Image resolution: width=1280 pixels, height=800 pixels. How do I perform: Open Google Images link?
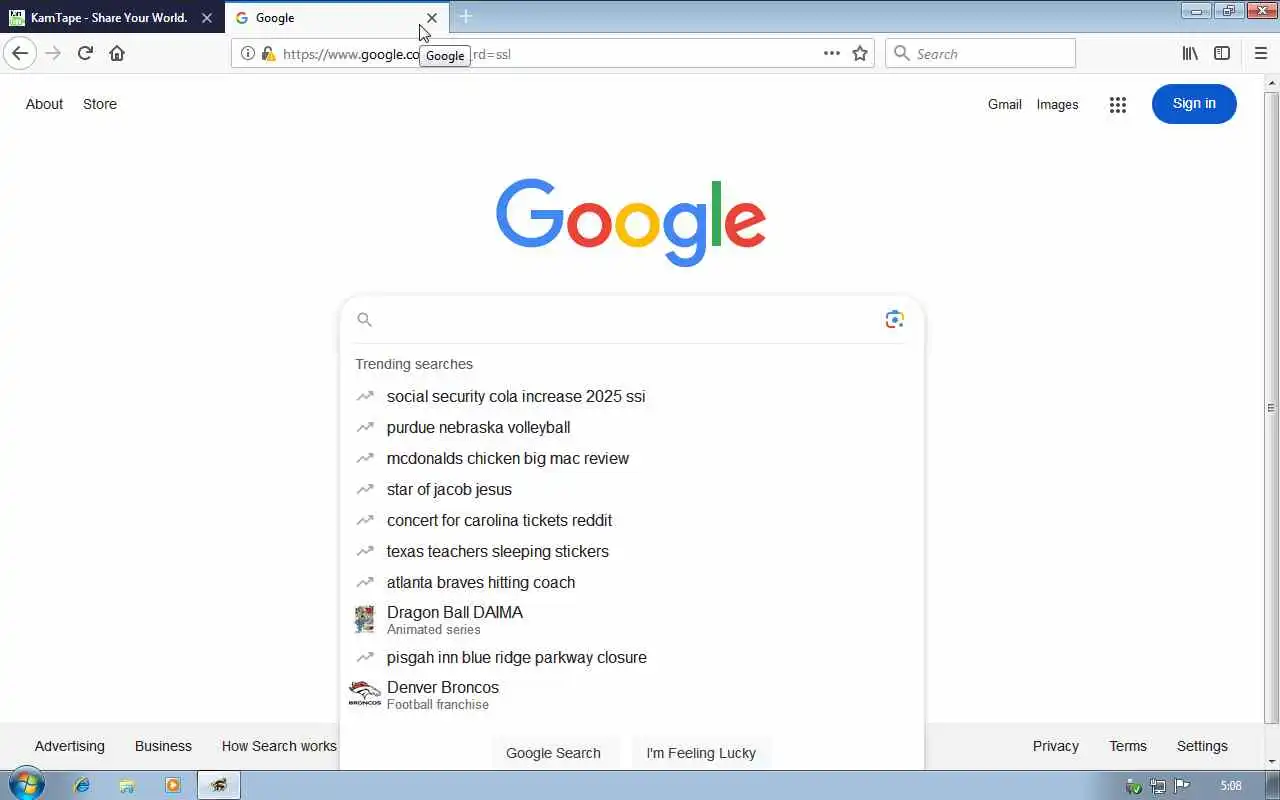pos(1057,104)
